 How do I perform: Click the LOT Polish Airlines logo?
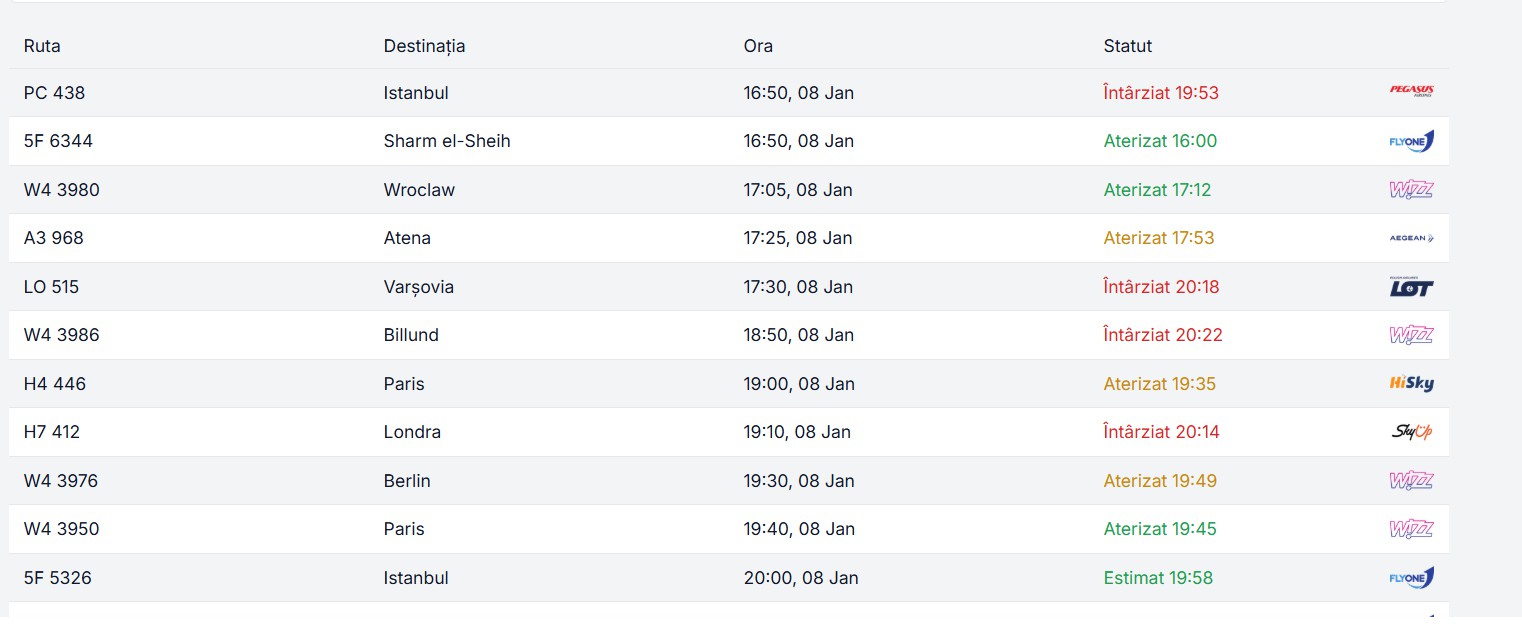(1411, 287)
